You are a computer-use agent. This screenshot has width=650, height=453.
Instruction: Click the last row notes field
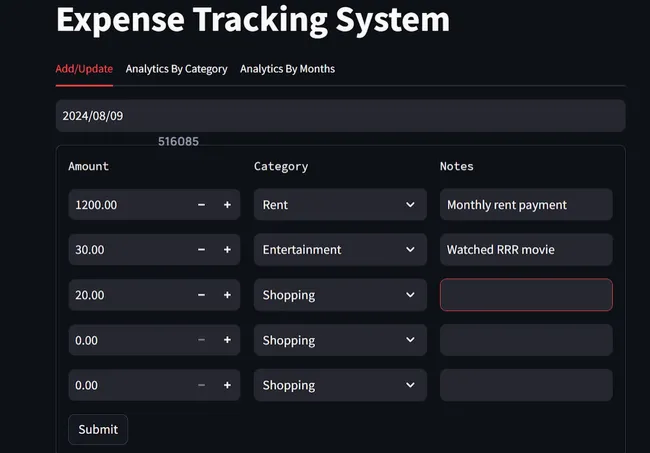[x=526, y=385]
